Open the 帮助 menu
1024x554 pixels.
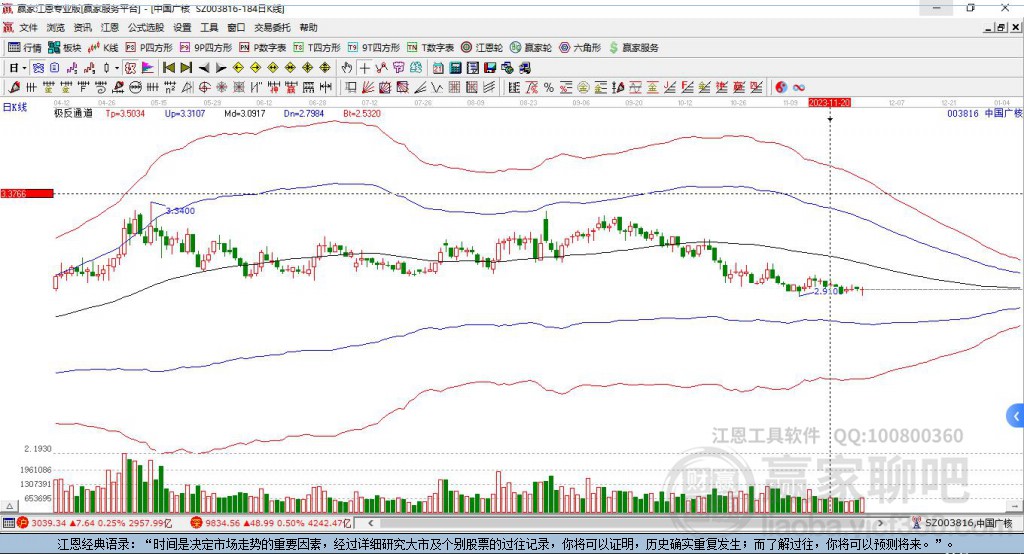308,27
